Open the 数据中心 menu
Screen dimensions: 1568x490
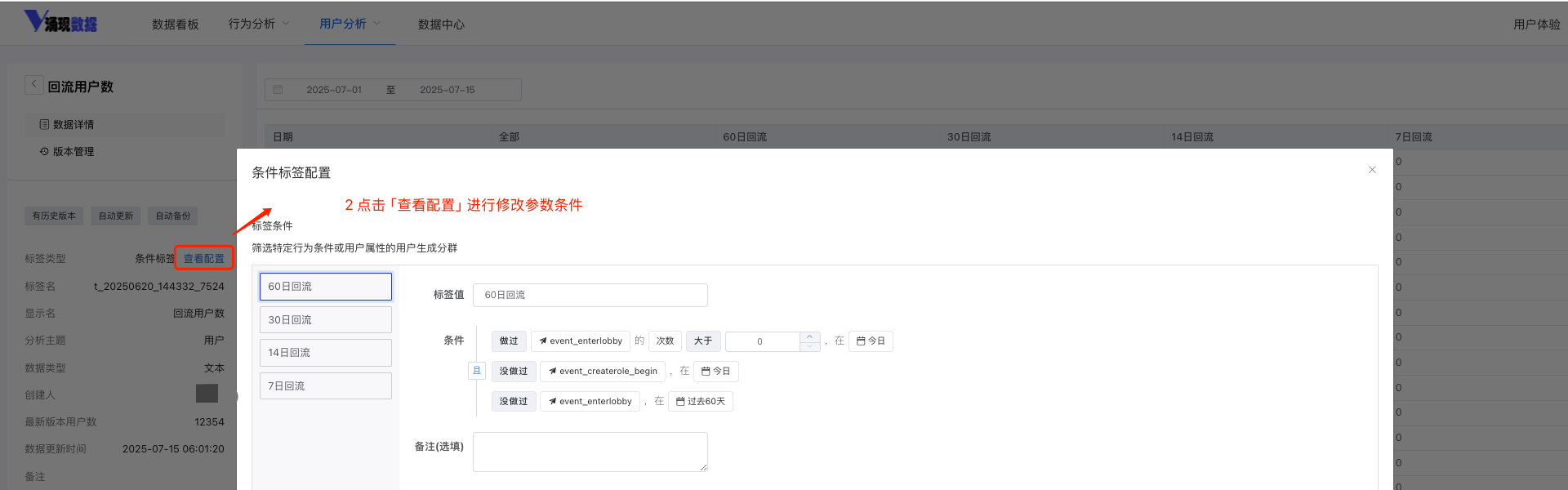[x=441, y=24]
